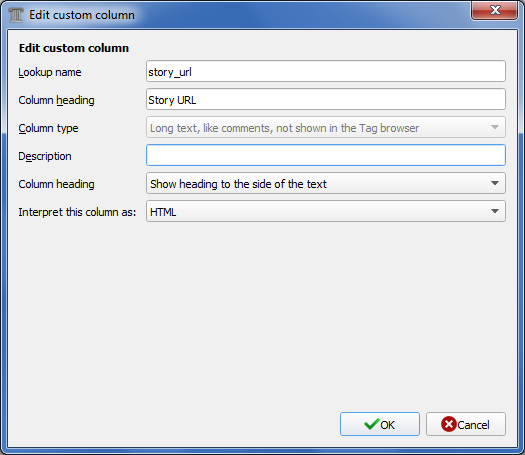The height and width of the screenshot is (455, 525).
Task: Focus the Lookup name field with story_url
Action: pos(325,71)
